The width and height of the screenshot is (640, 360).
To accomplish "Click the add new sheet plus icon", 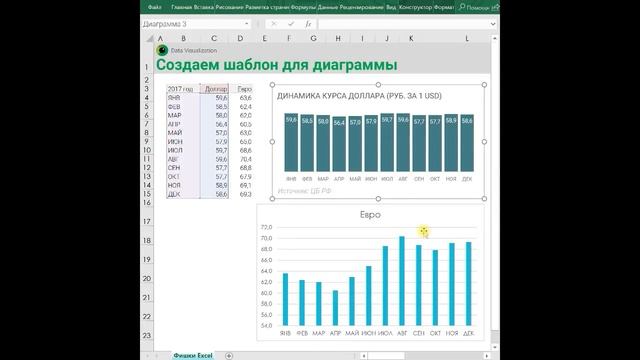I will pyautogui.click(x=229, y=356).
